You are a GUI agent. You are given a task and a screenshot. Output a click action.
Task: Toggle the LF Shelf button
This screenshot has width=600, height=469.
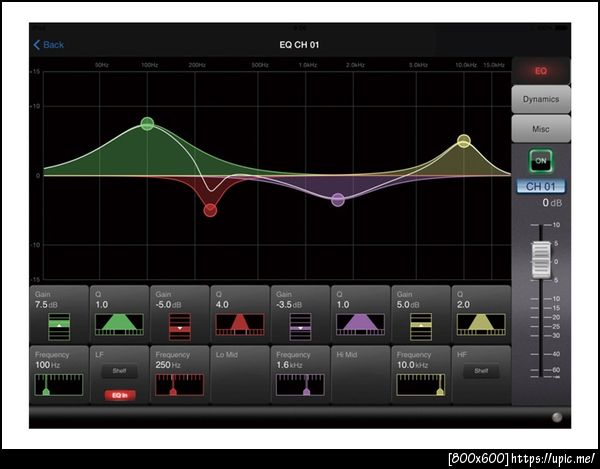119,371
